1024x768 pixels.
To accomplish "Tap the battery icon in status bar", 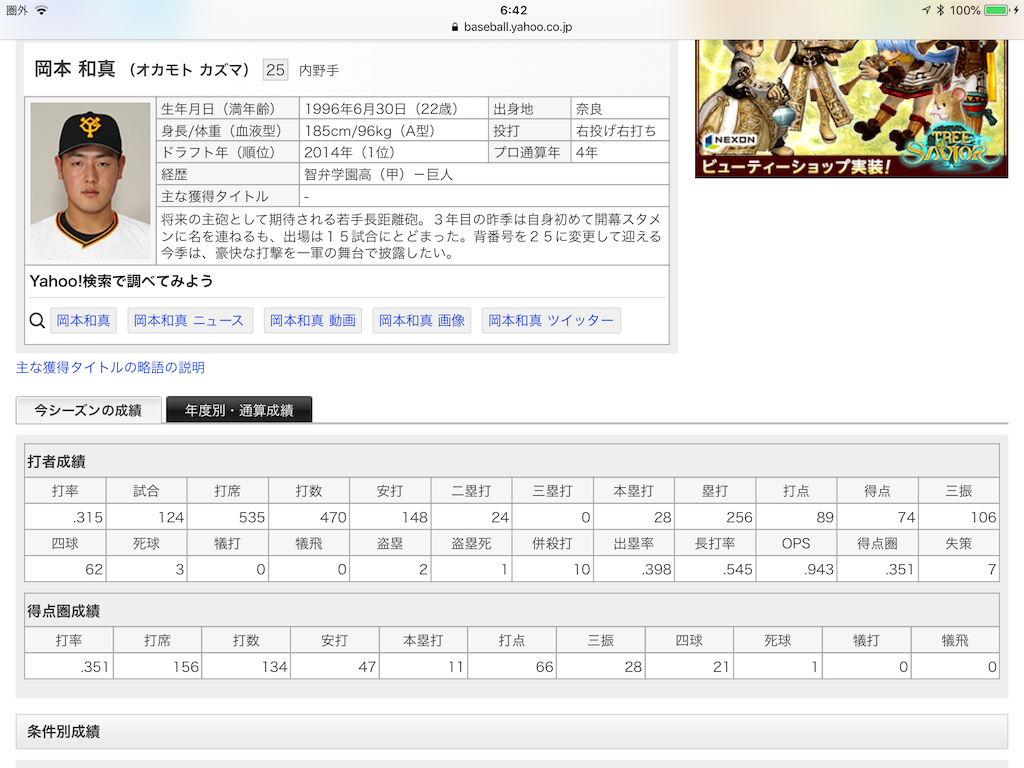I will (997, 10).
